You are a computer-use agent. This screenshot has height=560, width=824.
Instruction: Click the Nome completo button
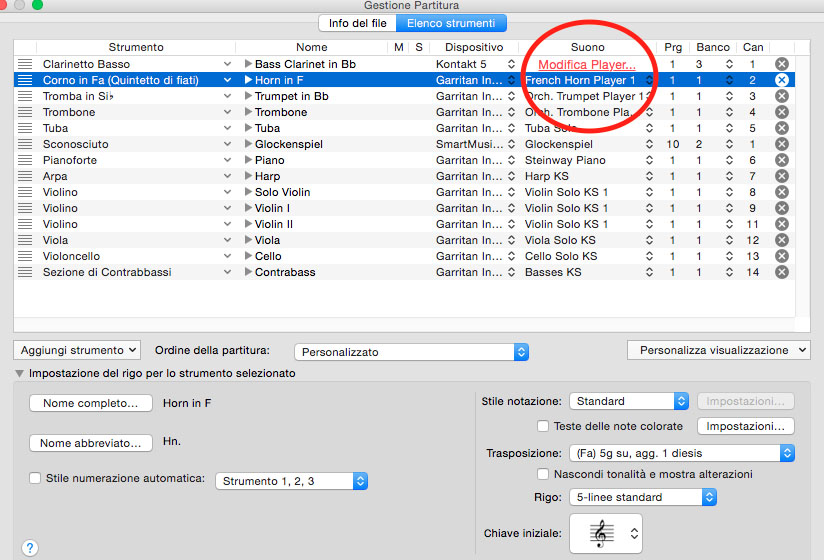pos(91,404)
